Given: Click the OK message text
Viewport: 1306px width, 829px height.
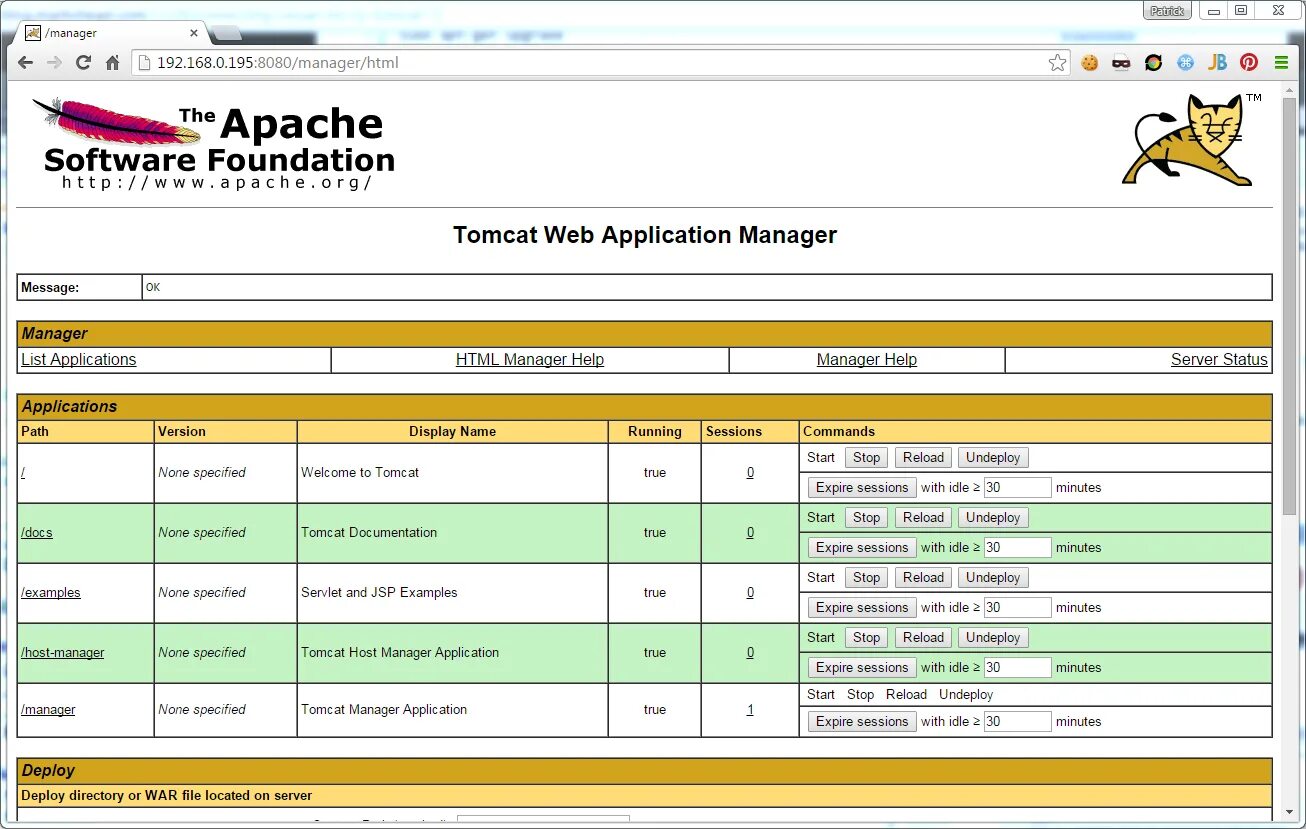Looking at the screenshot, I should coord(153,287).
